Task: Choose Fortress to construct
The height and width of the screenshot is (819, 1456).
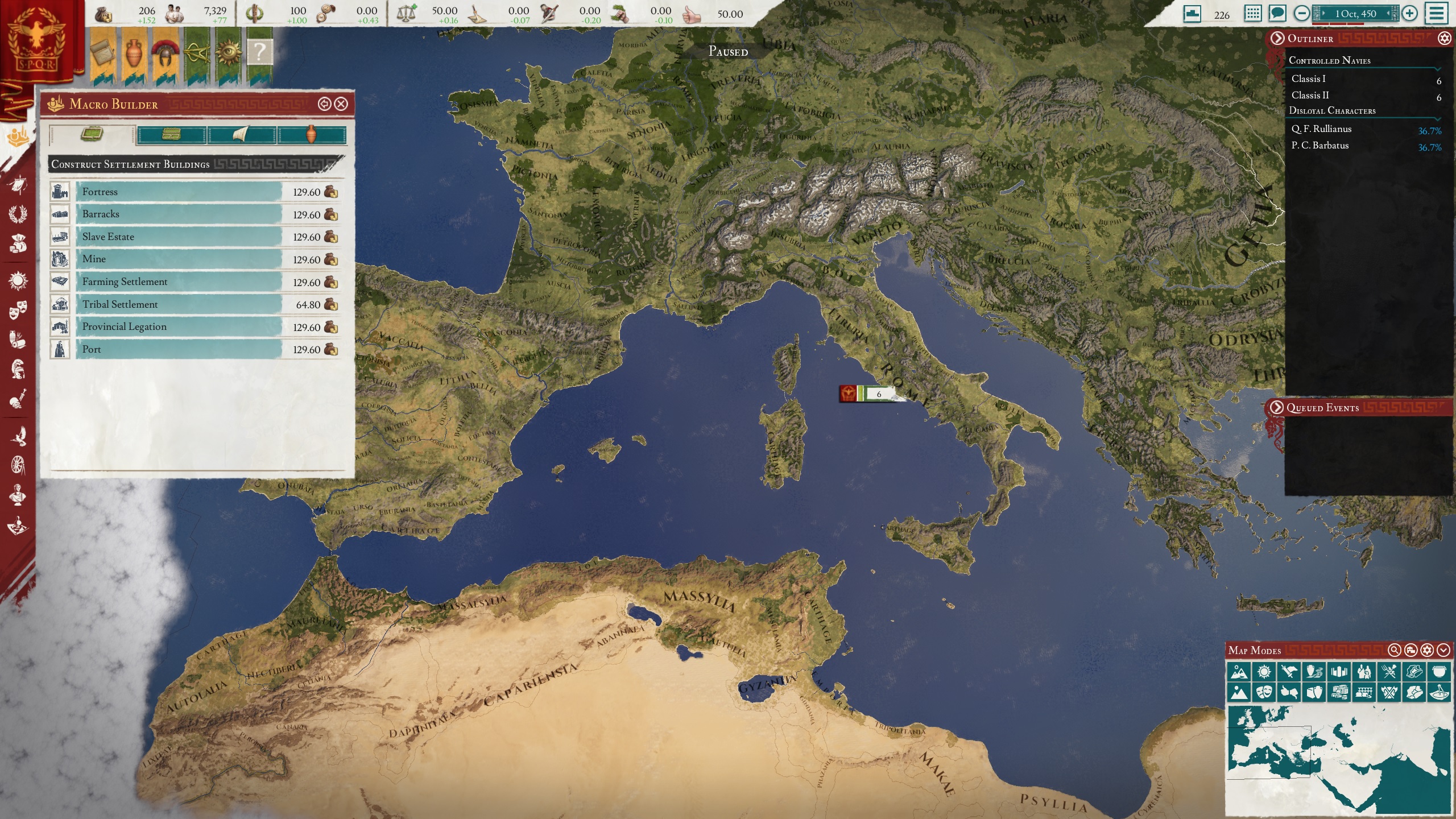Action: pyautogui.click(x=195, y=192)
